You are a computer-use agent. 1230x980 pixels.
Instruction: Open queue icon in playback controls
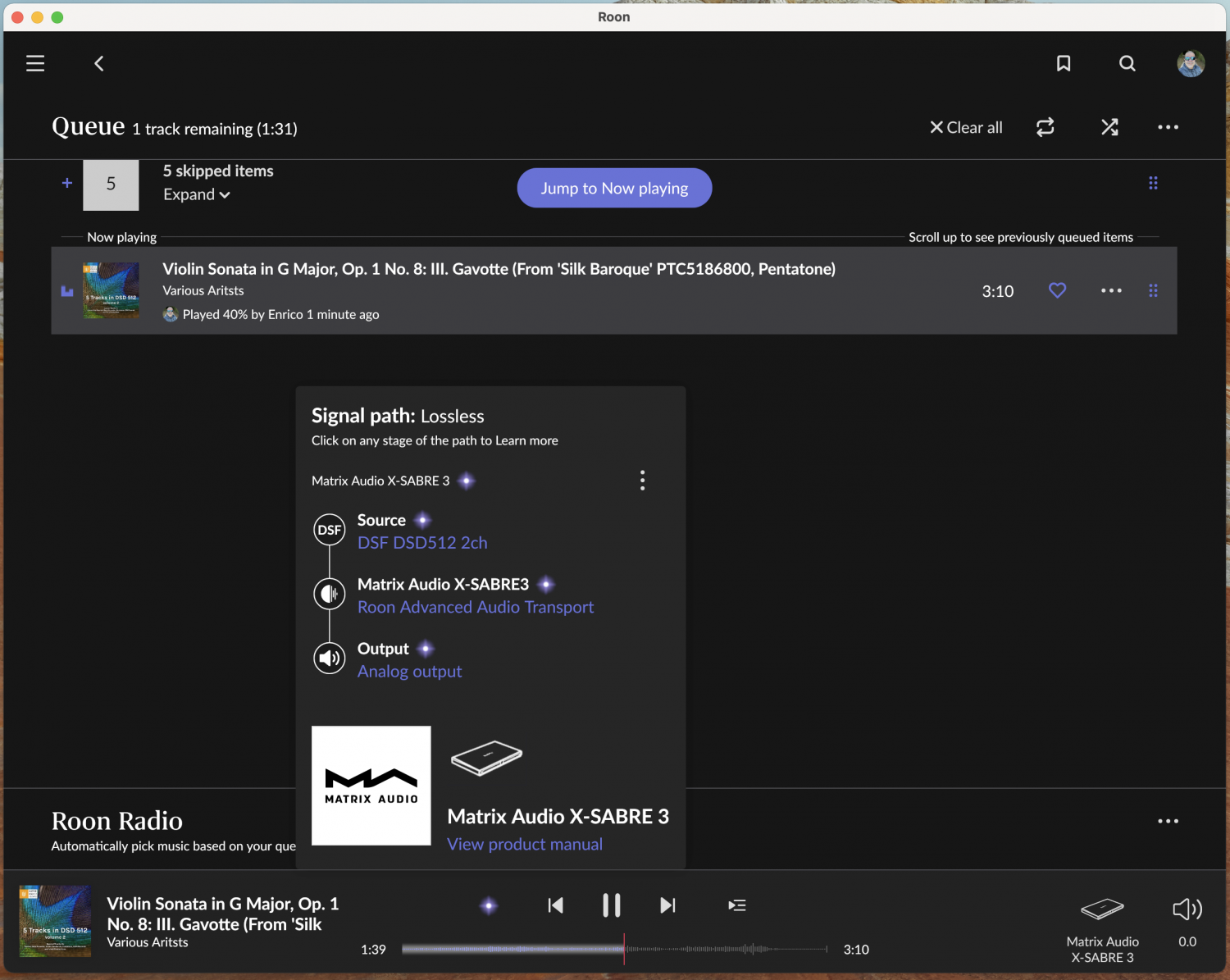pos(737,905)
